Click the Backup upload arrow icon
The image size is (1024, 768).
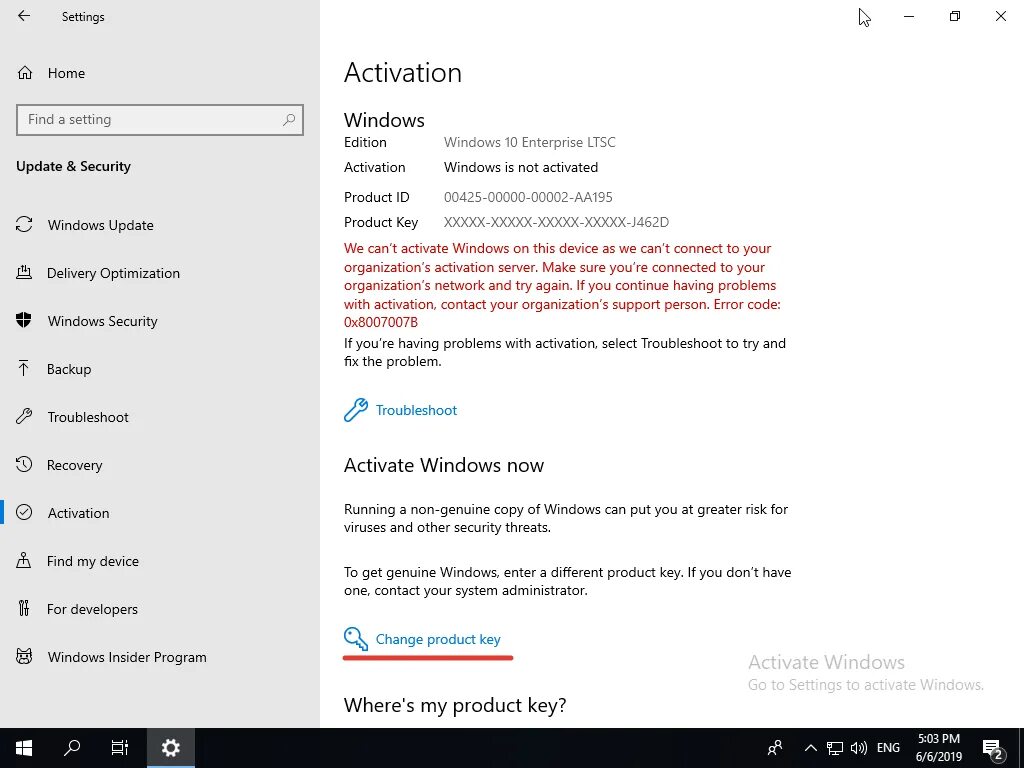pyautogui.click(x=24, y=368)
